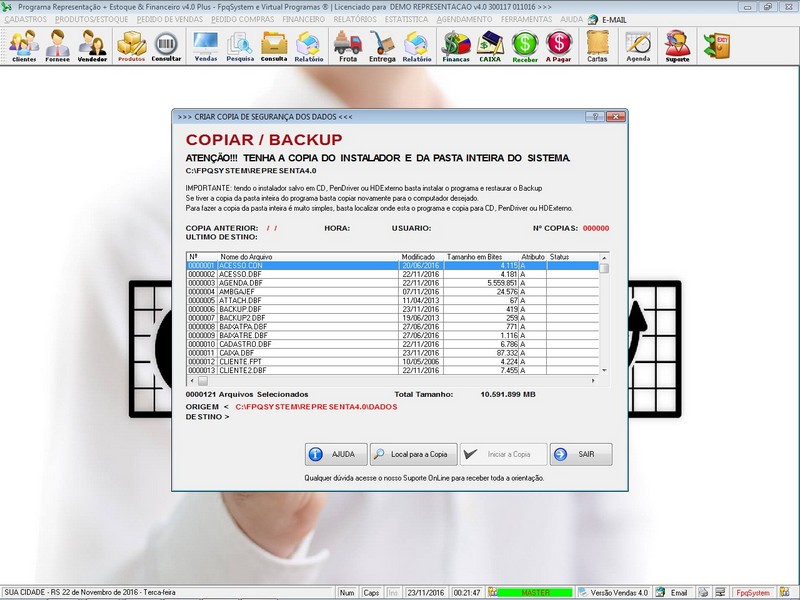Image resolution: width=800 pixels, height=600 pixels.
Task: Click the Consultar barcode icon
Action: (x=166, y=46)
